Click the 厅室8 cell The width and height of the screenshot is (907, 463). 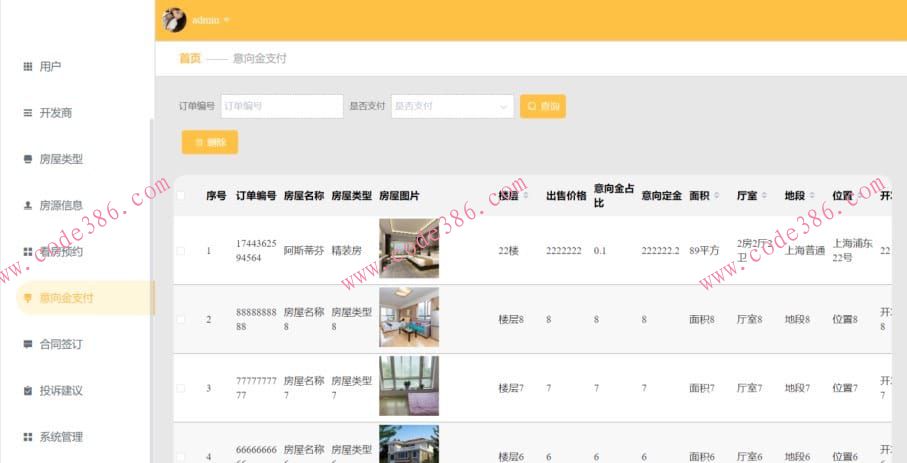(750, 319)
